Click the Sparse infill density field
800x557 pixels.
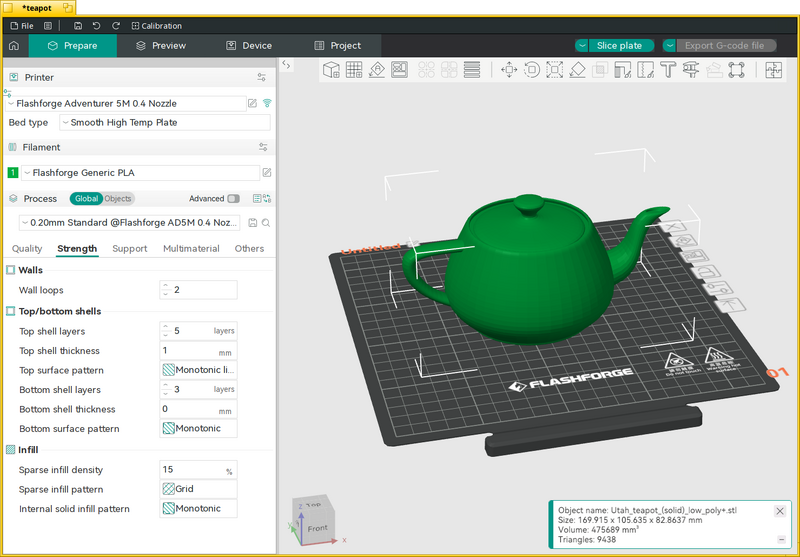coord(198,470)
